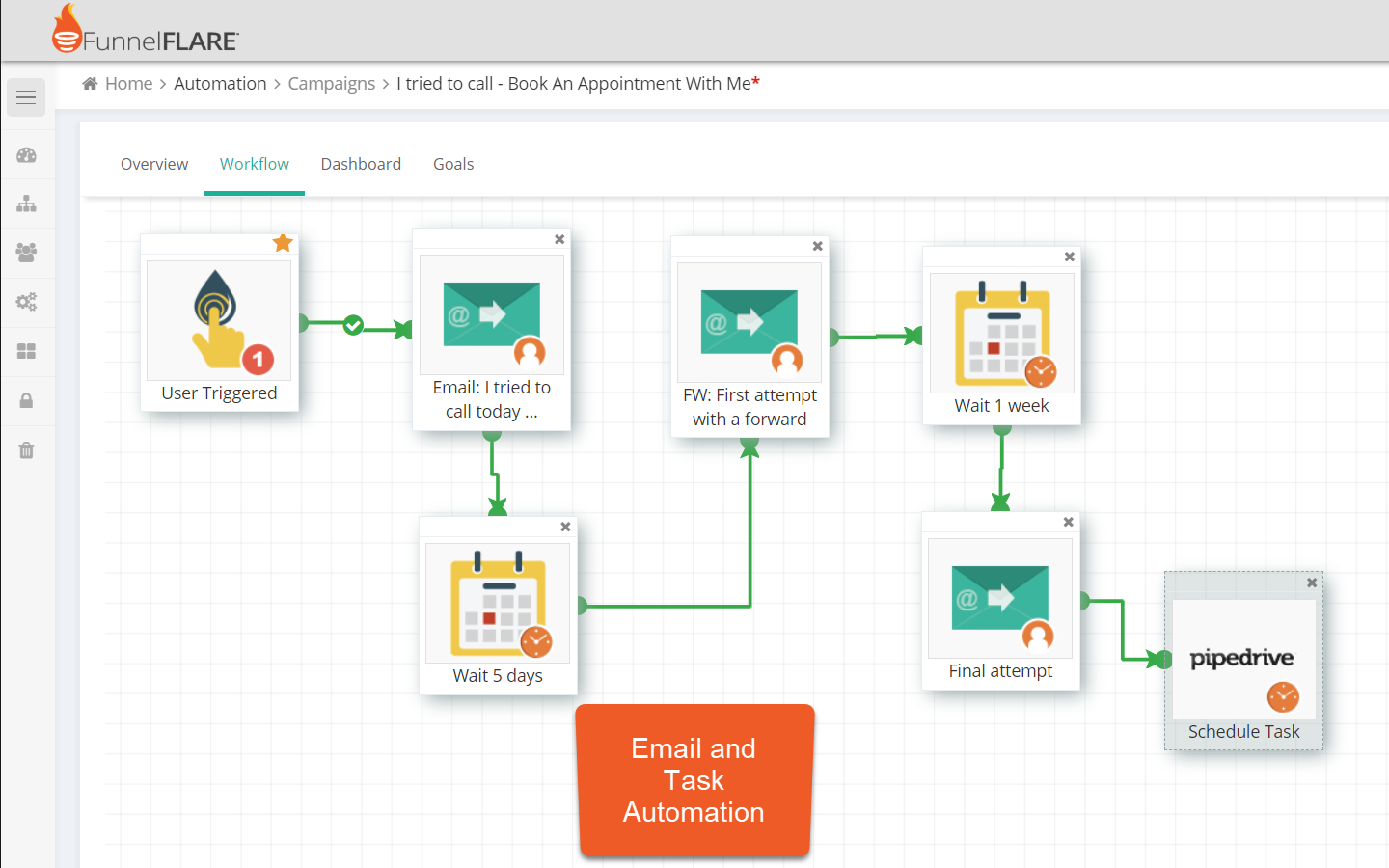
Task: Click the green checkmark on the connector
Action: 353,325
